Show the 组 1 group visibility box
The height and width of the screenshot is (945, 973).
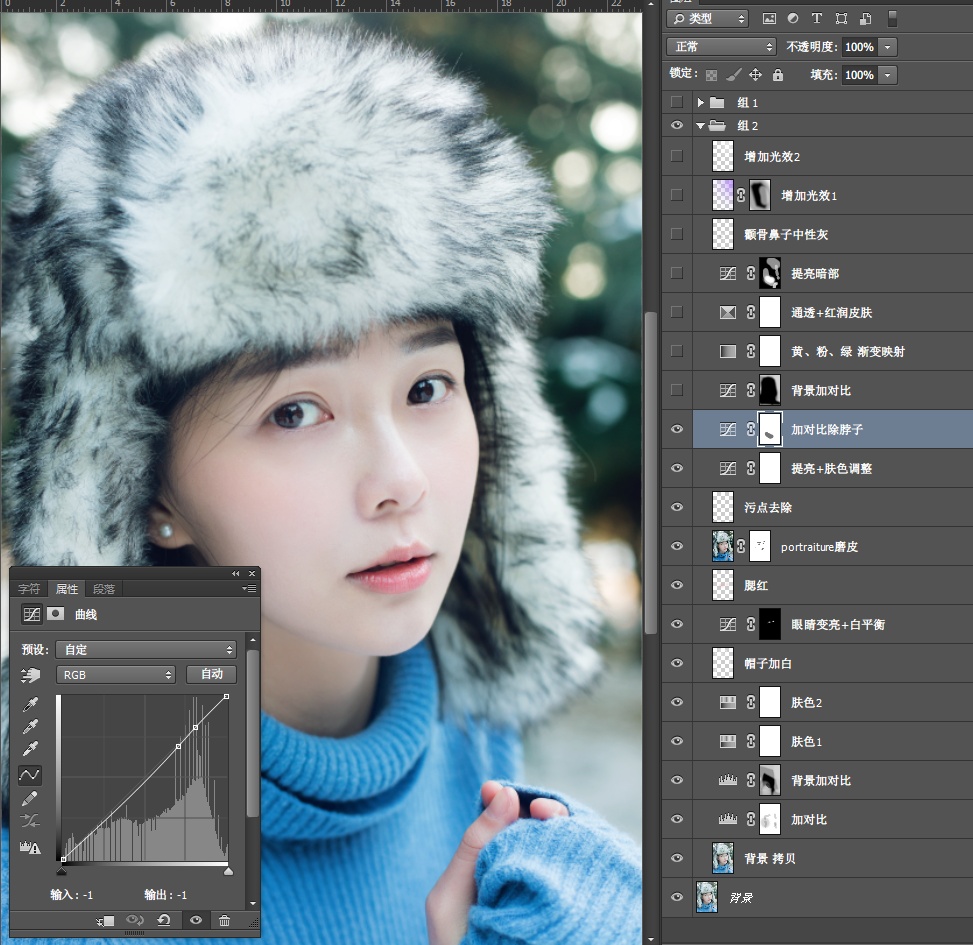coord(676,102)
